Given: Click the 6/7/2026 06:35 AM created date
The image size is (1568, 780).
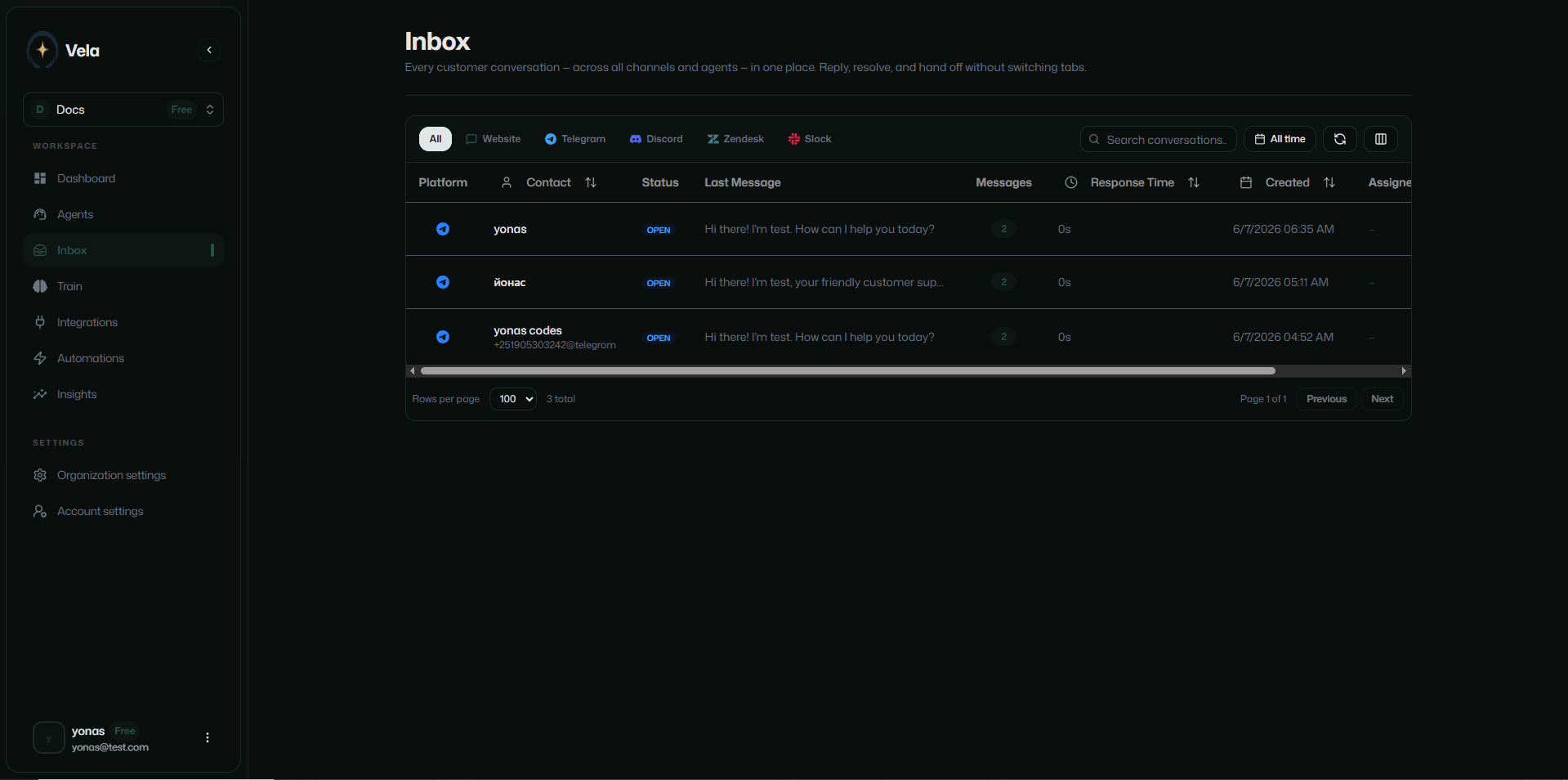Looking at the screenshot, I should (1284, 229).
